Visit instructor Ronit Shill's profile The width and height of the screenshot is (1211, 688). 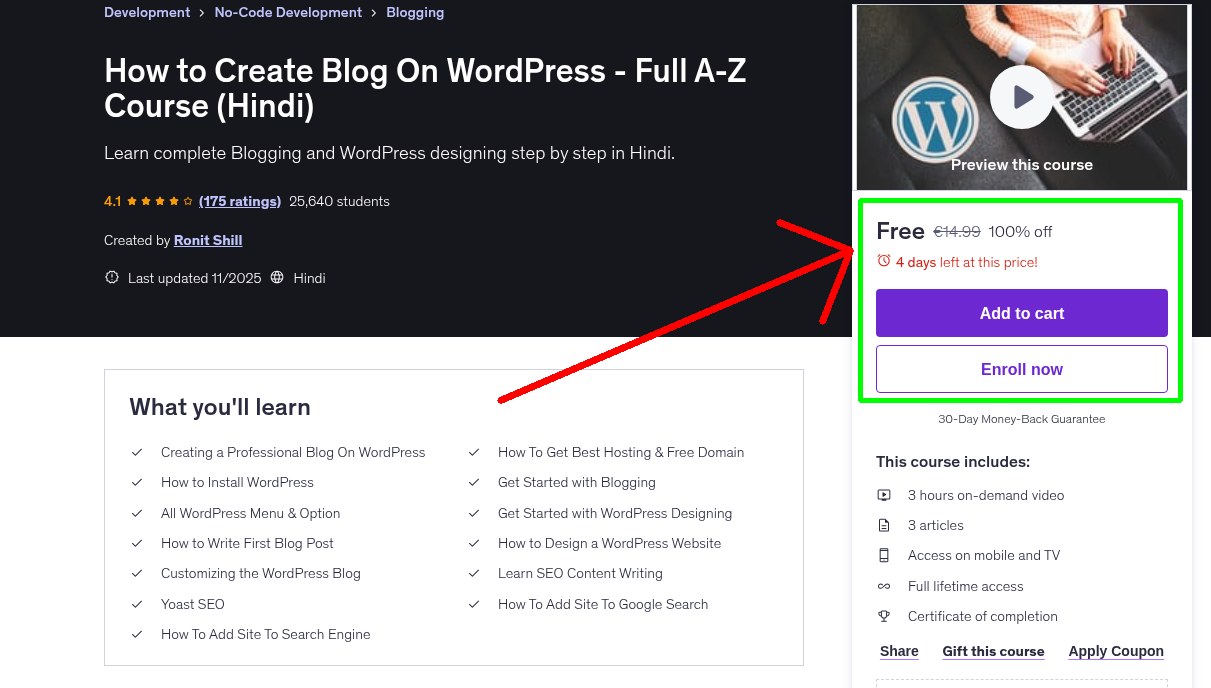207,240
